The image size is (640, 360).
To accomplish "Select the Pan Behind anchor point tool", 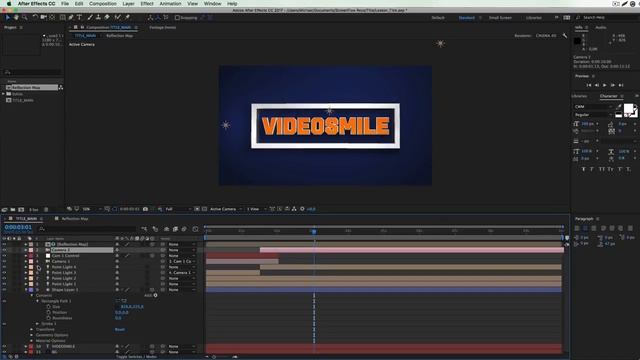I will pyautogui.click(x=52, y=18).
